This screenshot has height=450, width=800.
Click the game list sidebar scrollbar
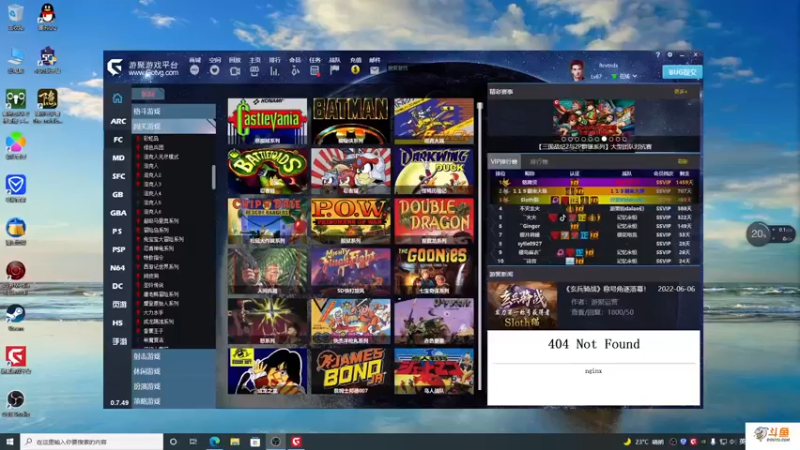point(213,177)
